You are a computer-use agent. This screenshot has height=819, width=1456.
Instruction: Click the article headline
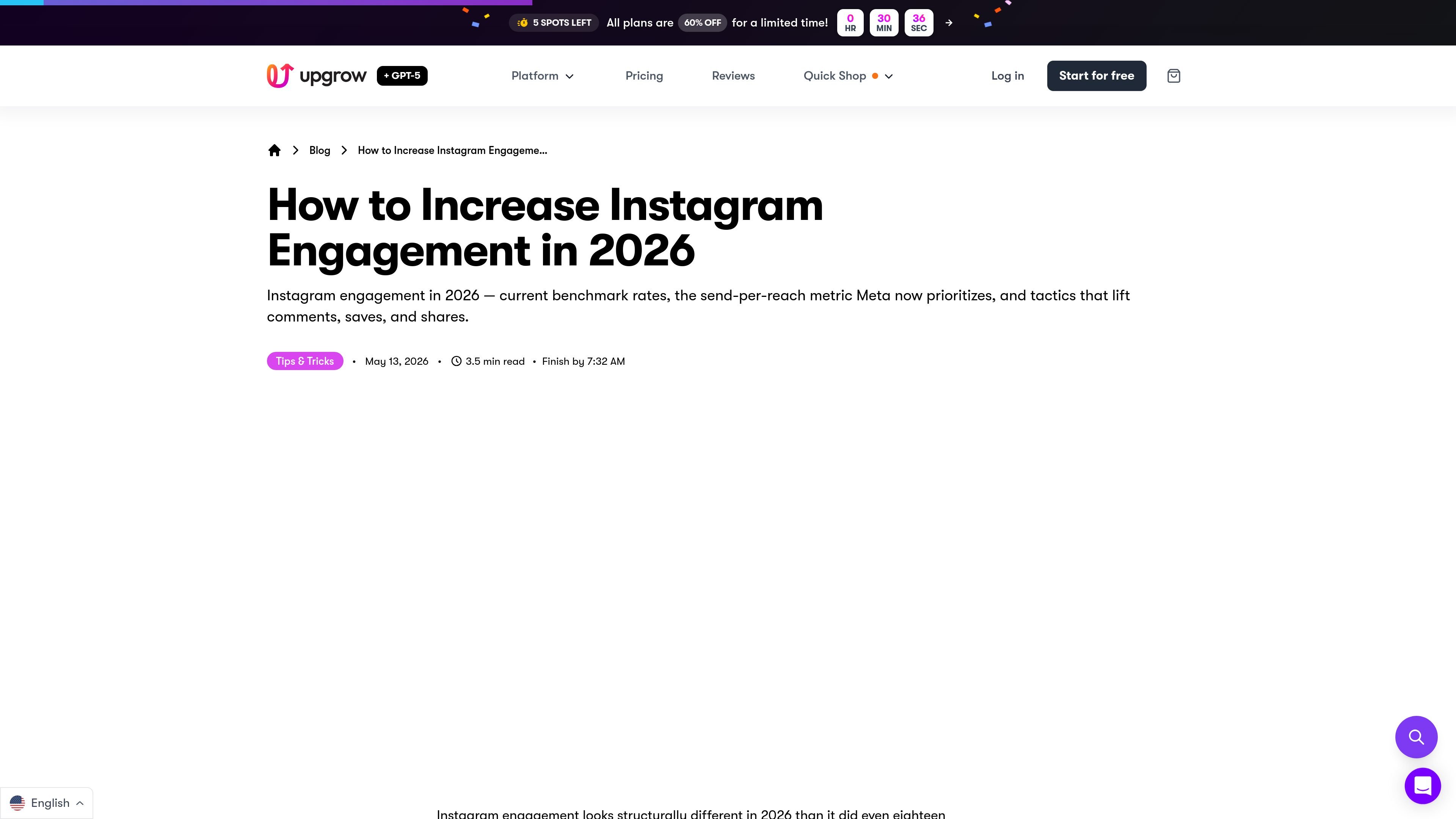[x=545, y=228]
